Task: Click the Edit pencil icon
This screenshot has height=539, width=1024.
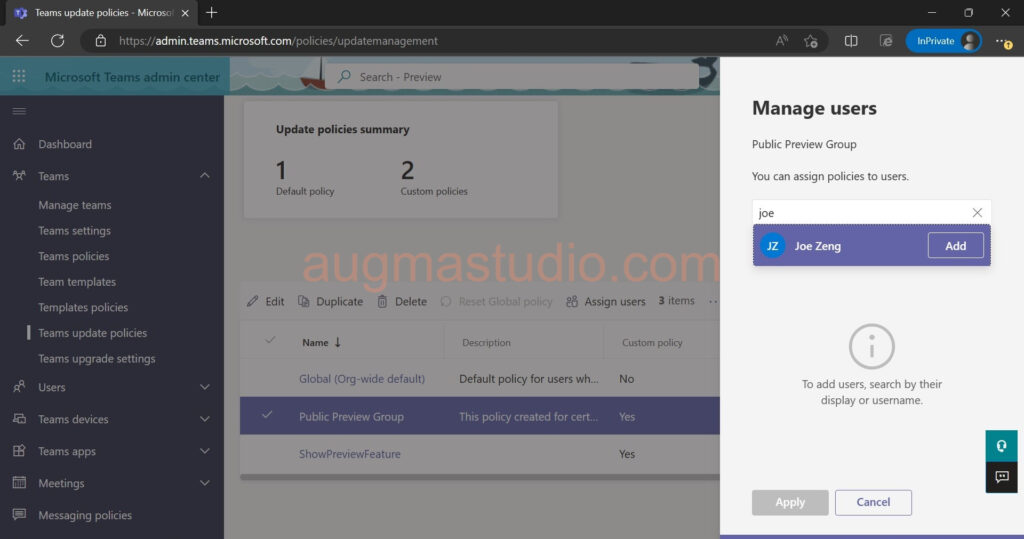Action: pyautogui.click(x=253, y=302)
